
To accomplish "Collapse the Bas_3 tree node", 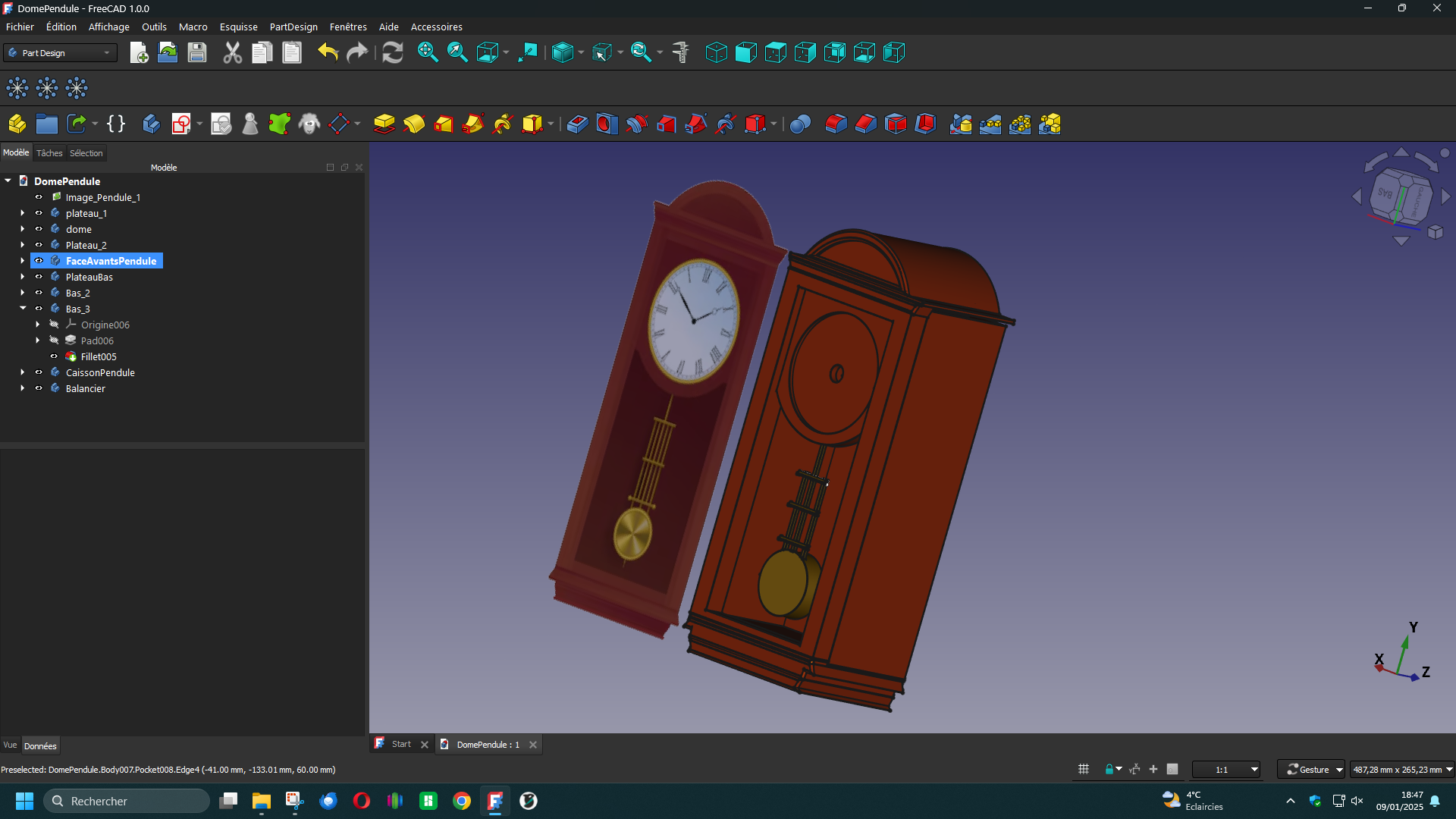I will tap(23, 309).
